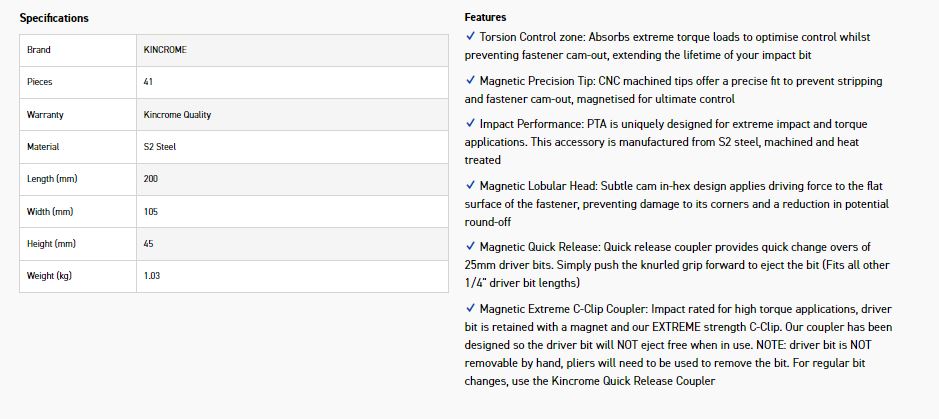The image size is (939, 419).
Task: Click the Kincrome Quality warranty value
Action: 177,115
